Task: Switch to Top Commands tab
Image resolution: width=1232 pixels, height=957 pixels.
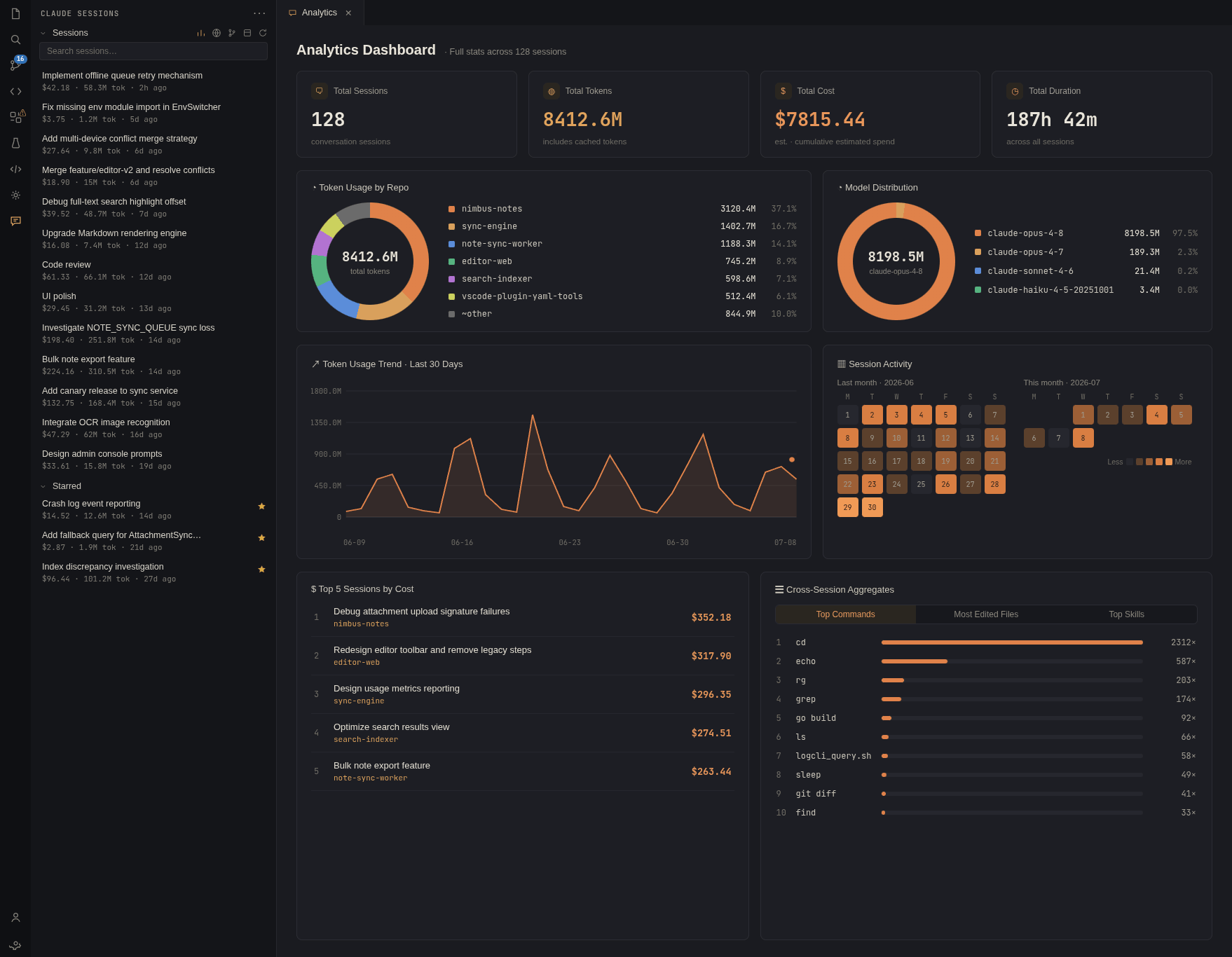Action: pos(845,614)
